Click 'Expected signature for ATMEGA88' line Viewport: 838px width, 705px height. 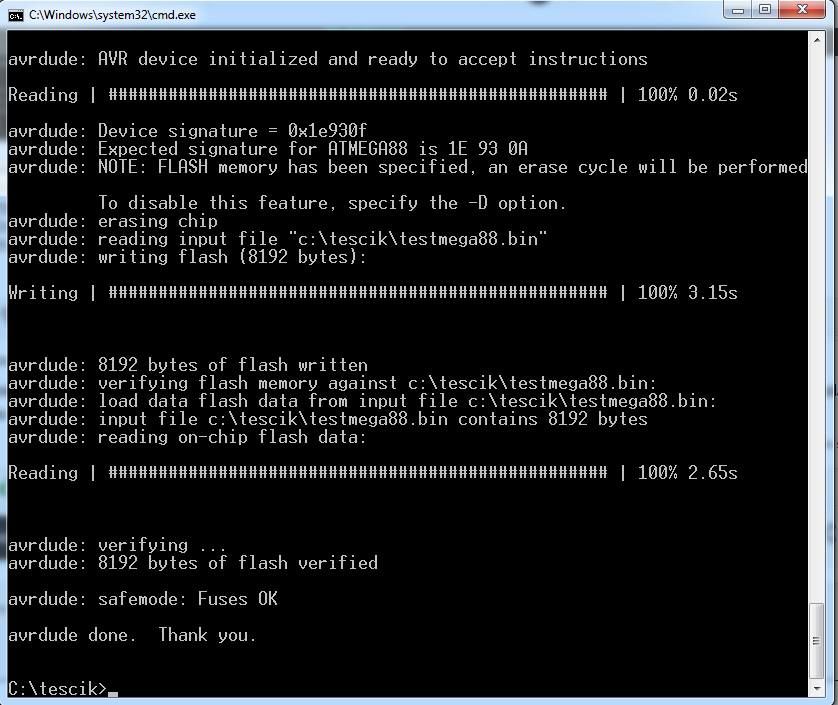click(268, 149)
